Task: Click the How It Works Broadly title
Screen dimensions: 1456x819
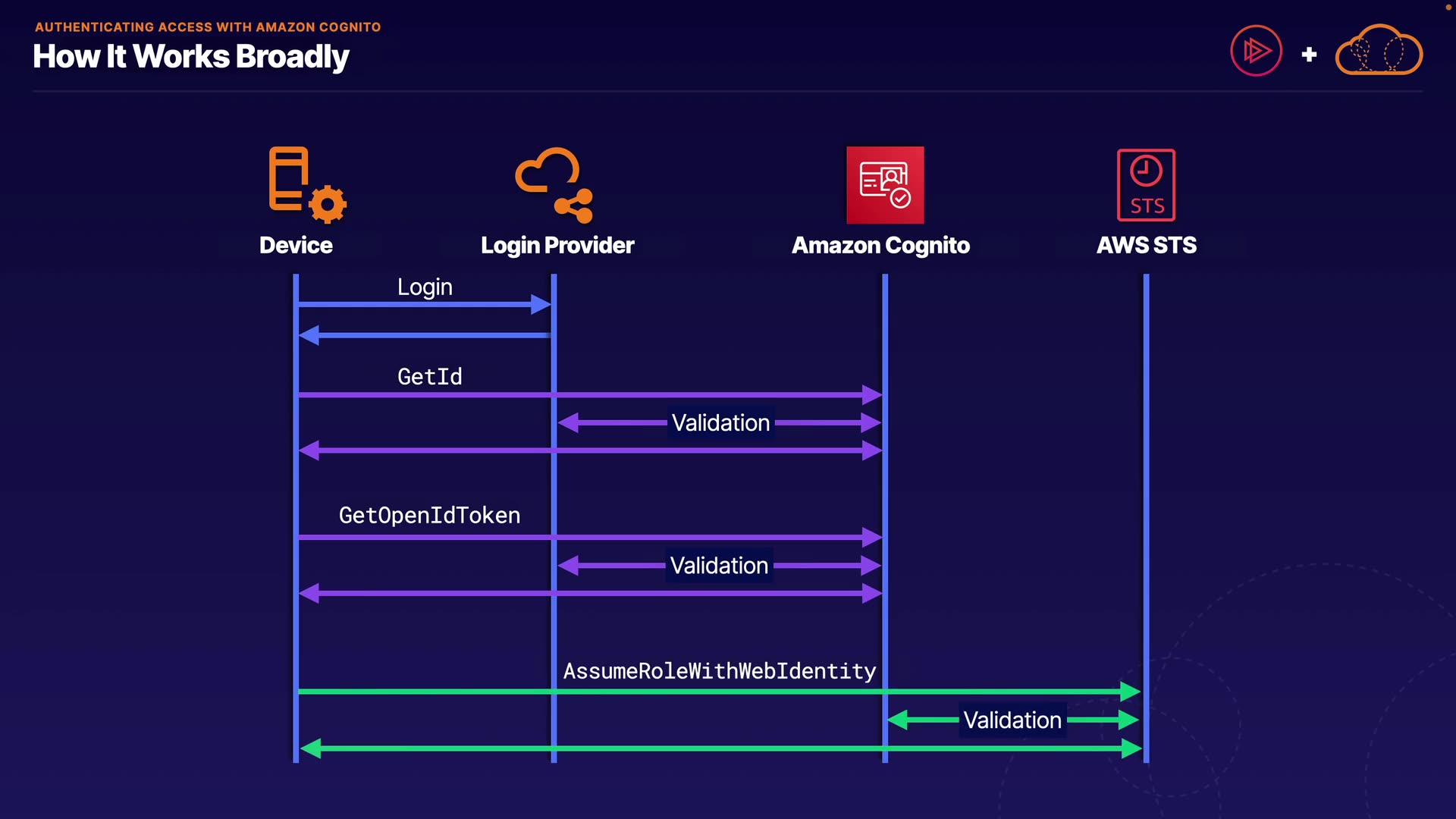Action: click(x=191, y=57)
